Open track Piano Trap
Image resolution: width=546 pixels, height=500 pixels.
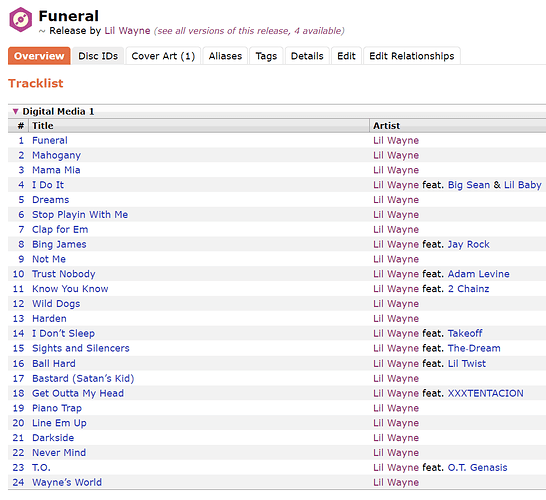coord(57,408)
